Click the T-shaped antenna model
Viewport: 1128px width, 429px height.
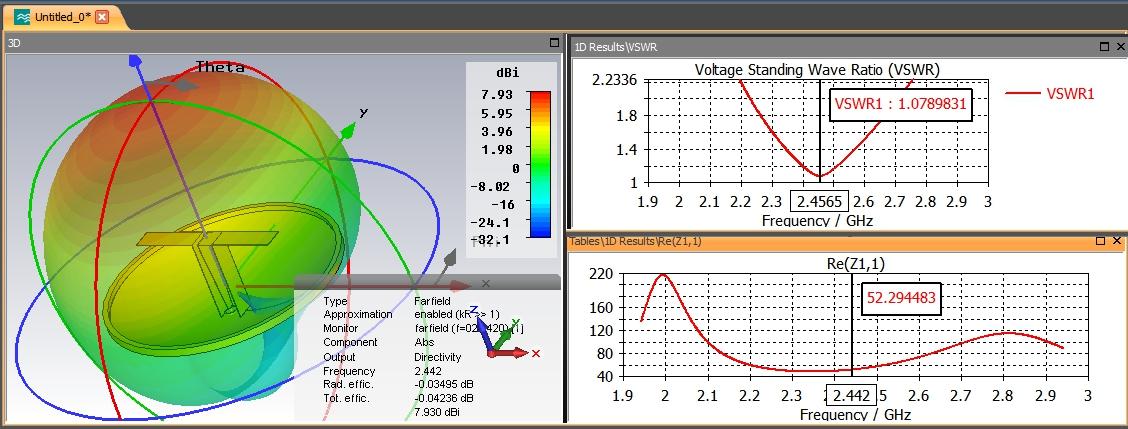tap(210, 274)
